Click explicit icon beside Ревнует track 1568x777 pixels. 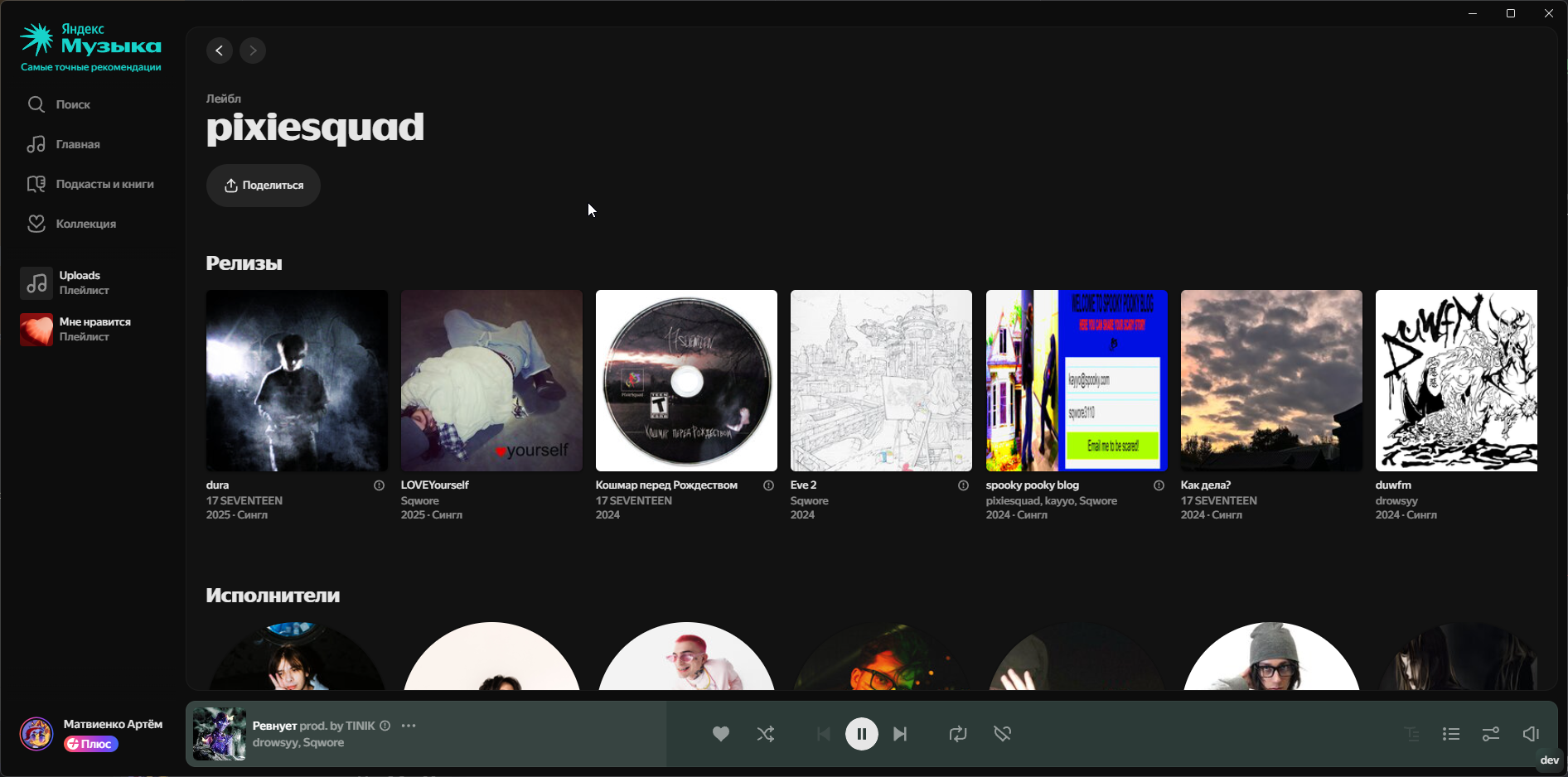(385, 726)
